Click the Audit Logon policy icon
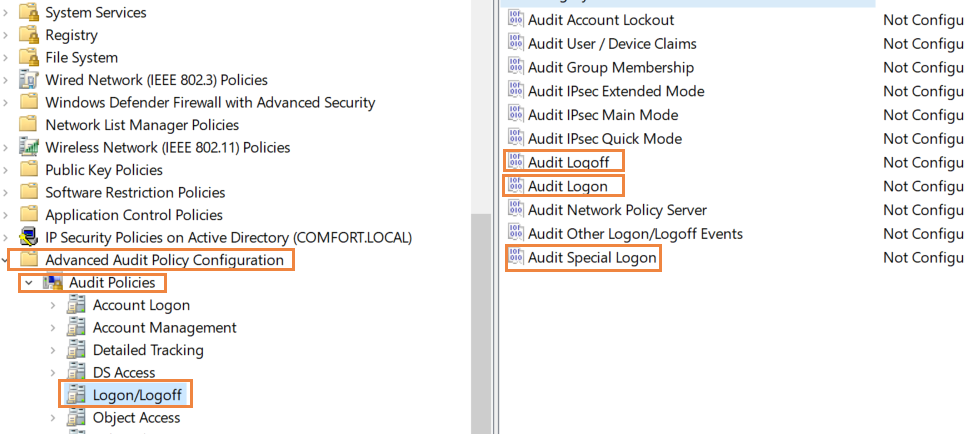The height and width of the screenshot is (434, 965). (x=516, y=185)
